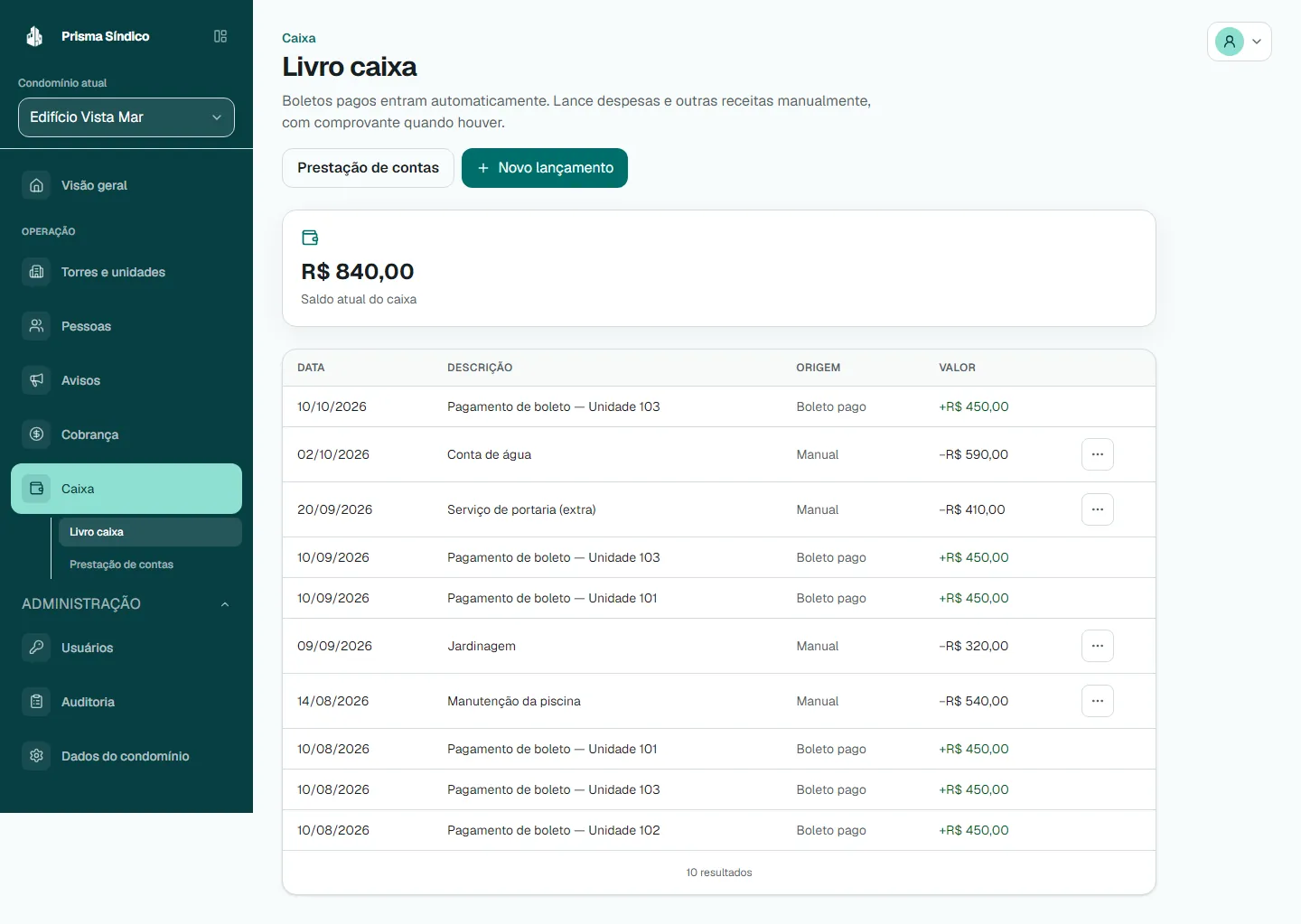
Task: Click the Caixa wallet icon in sidebar
Action: point(36,489)
